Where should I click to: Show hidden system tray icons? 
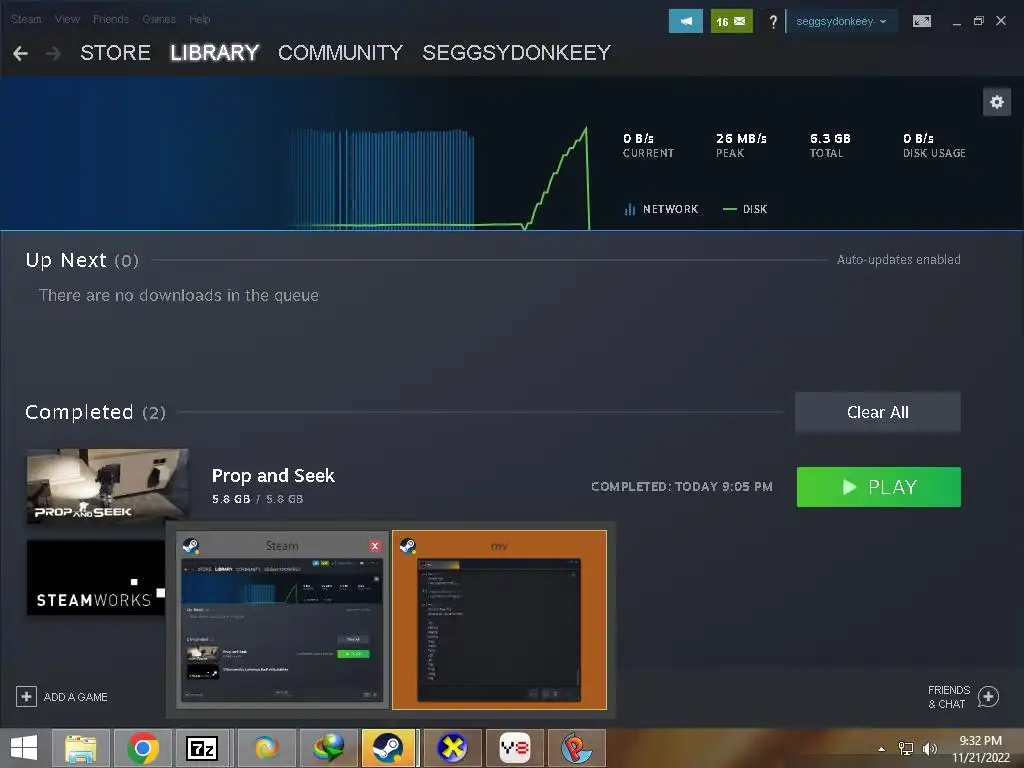[x=882, y=749]
